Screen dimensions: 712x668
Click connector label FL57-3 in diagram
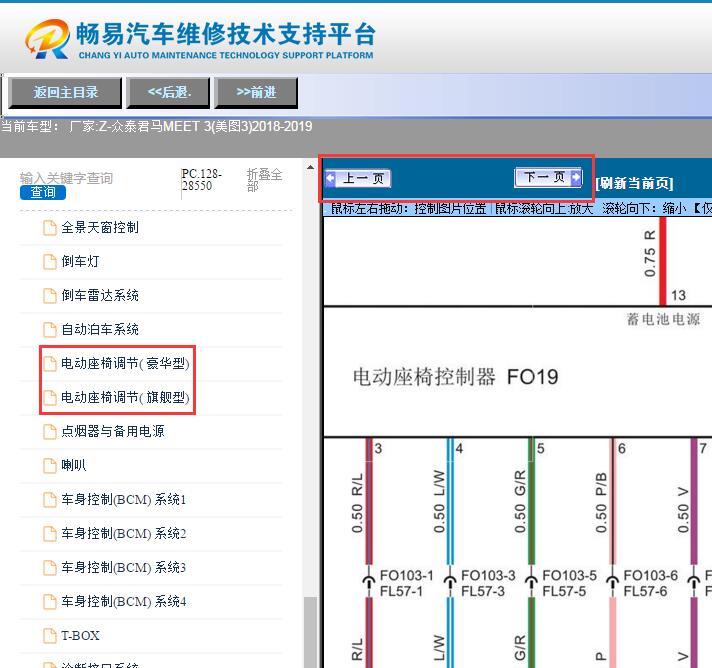tap(483, 591)
